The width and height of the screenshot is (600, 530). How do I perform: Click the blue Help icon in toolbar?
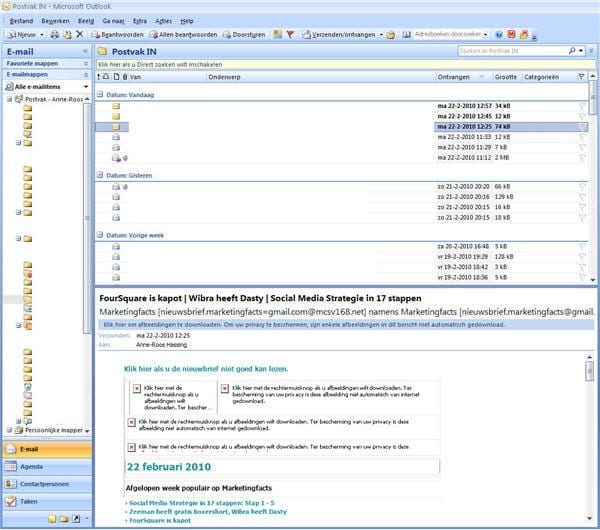499,34
